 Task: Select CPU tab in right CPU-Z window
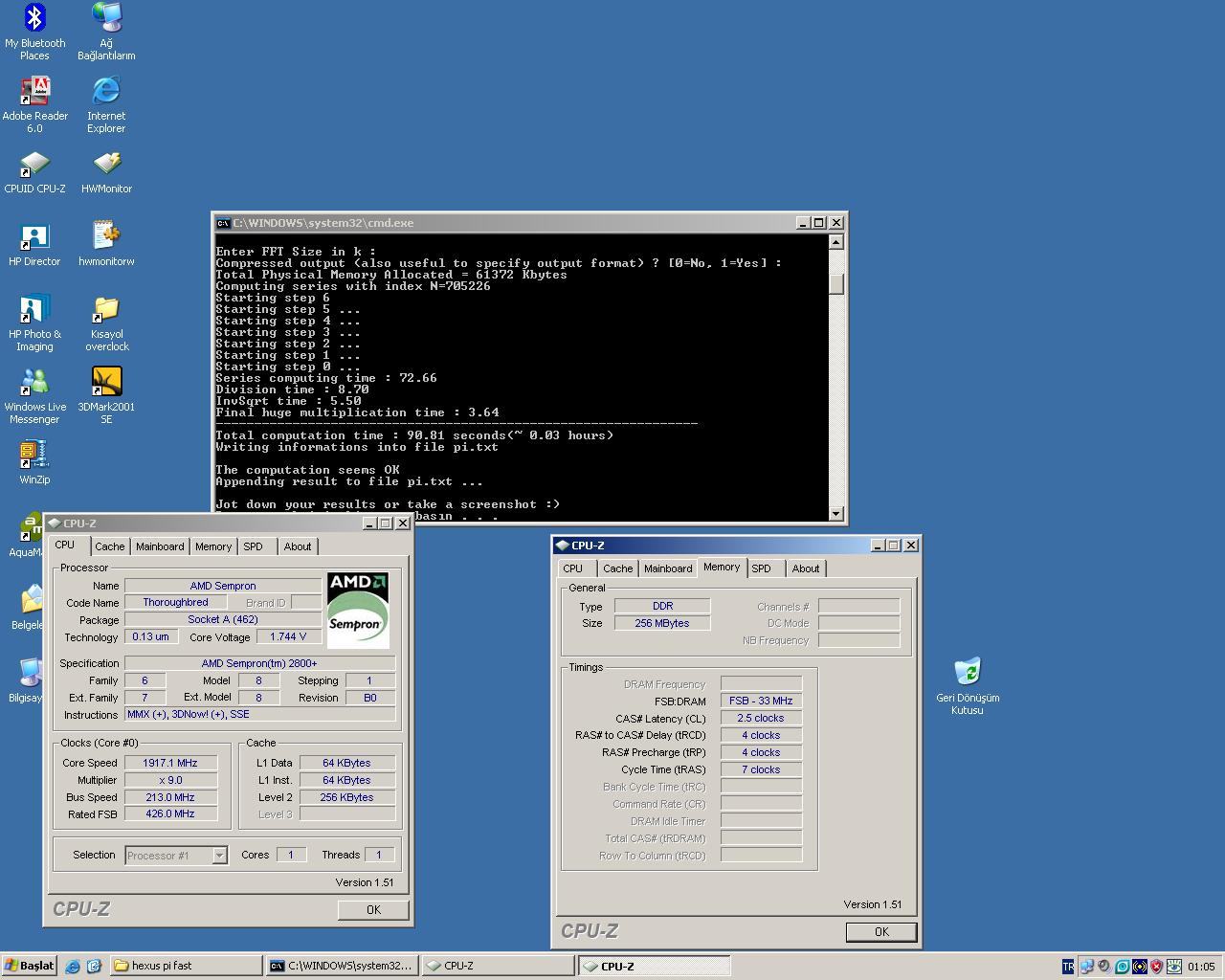pos(573,568)
